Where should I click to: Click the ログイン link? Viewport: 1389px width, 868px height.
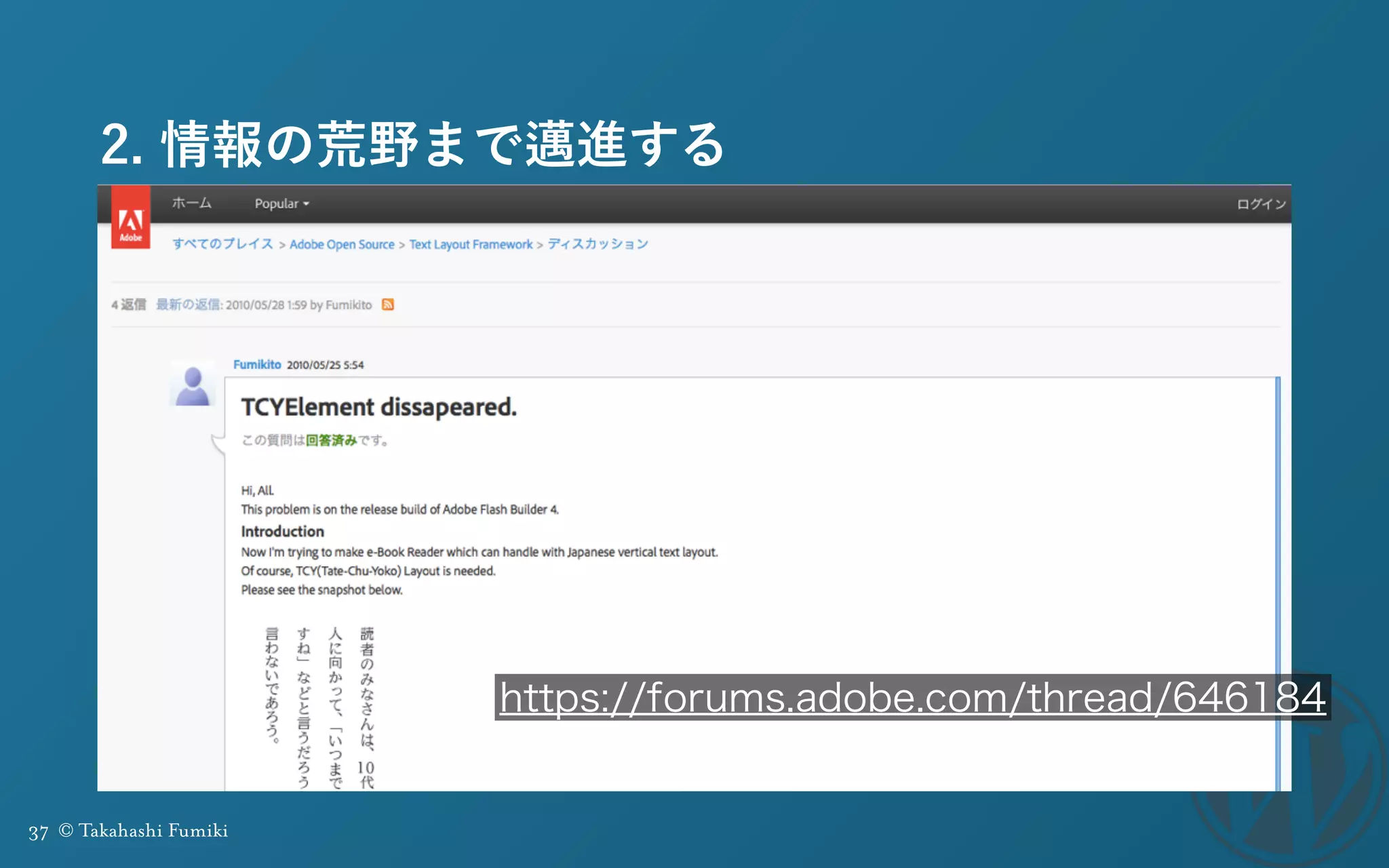click(x=1261, y=204)
